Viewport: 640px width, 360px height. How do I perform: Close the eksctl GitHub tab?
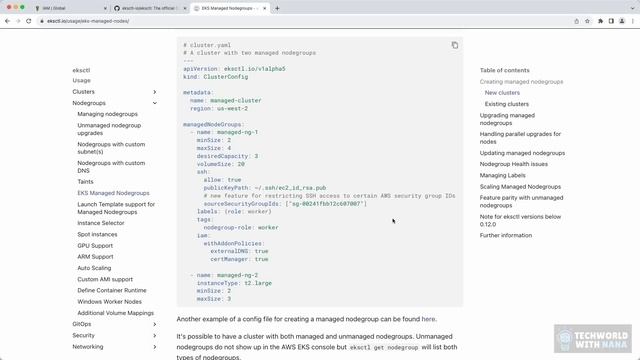[185, 8]
